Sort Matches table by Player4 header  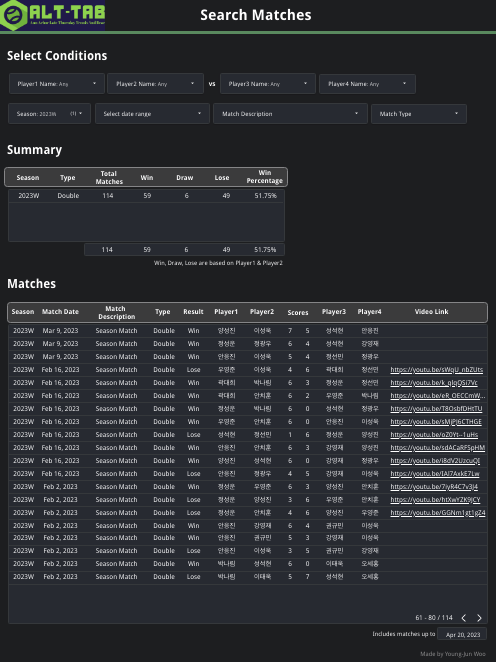point(369,312)
